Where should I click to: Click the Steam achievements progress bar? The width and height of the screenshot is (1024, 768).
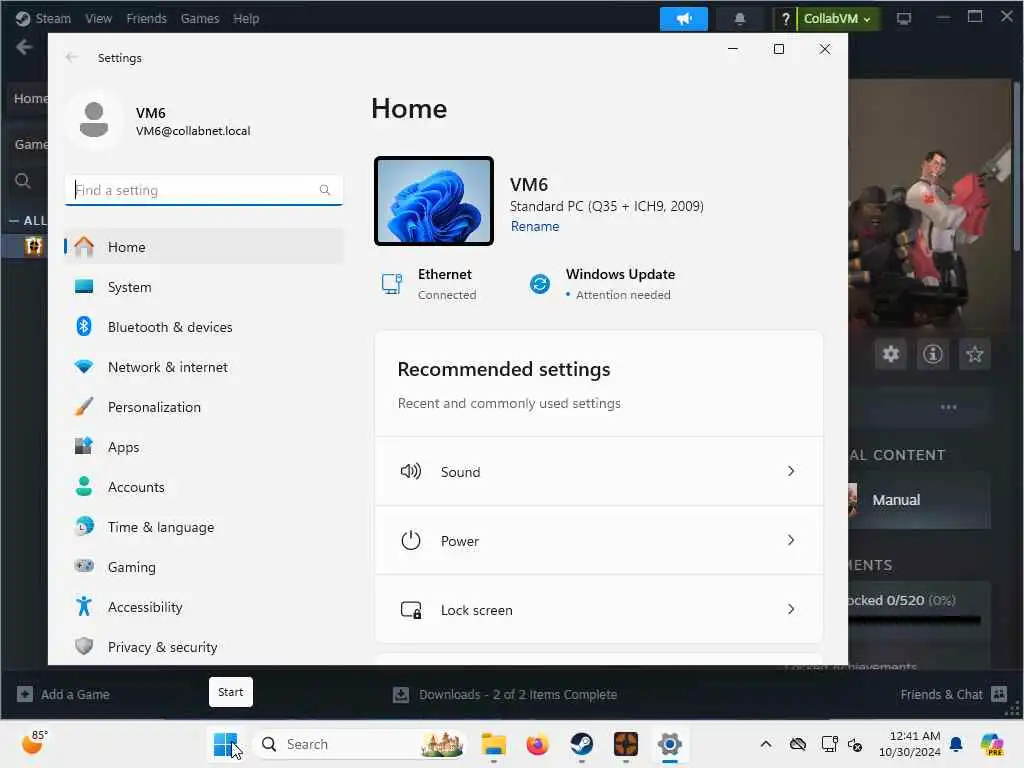coord(914,620)
